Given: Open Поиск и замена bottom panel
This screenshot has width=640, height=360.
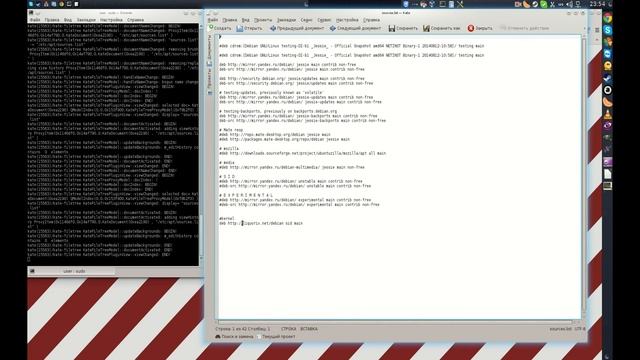Looking at the screenshot, I should coord(234,337).
